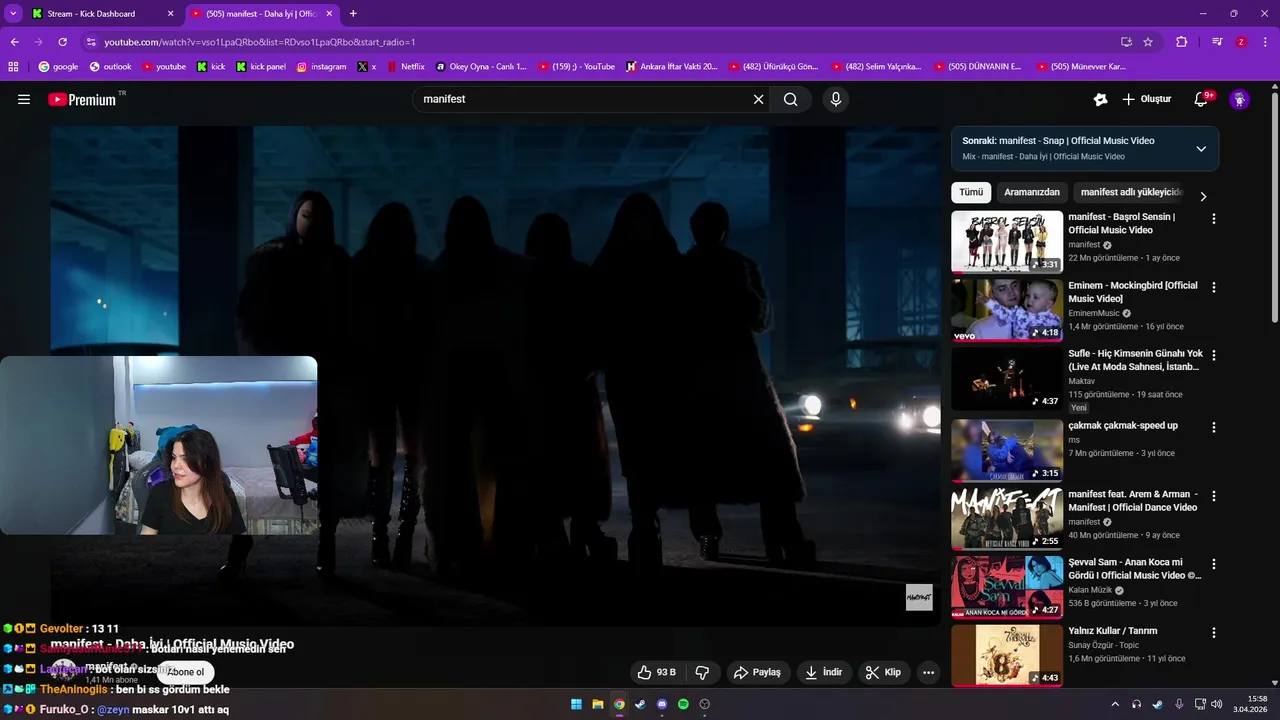
Task: Click the Klip button
Action: (x=883, y=672)
